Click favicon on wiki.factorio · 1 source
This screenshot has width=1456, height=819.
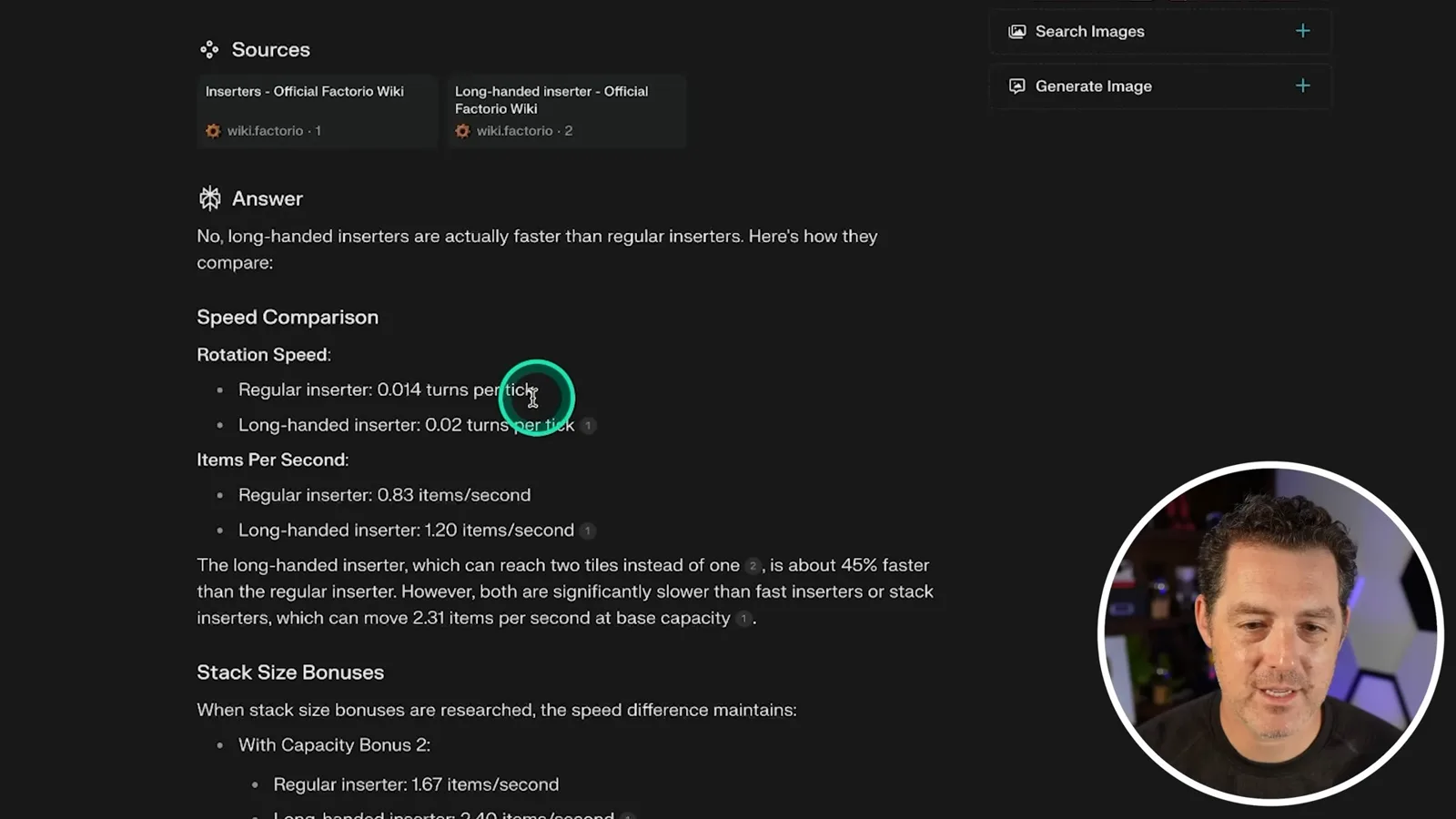tap(213, 131)
